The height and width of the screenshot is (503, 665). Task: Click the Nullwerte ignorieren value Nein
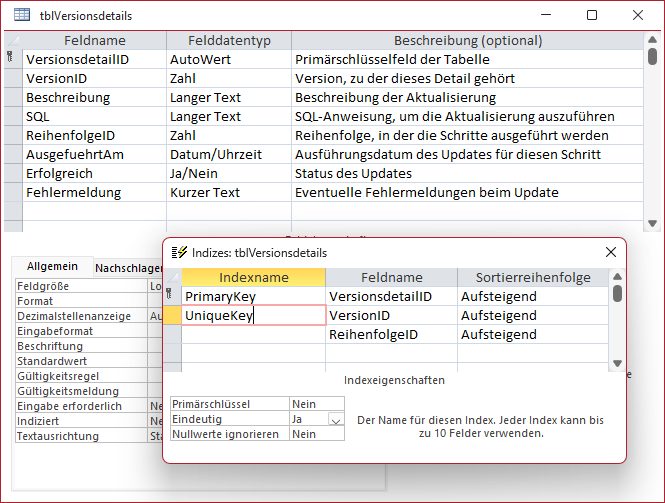tap(316, 434)
